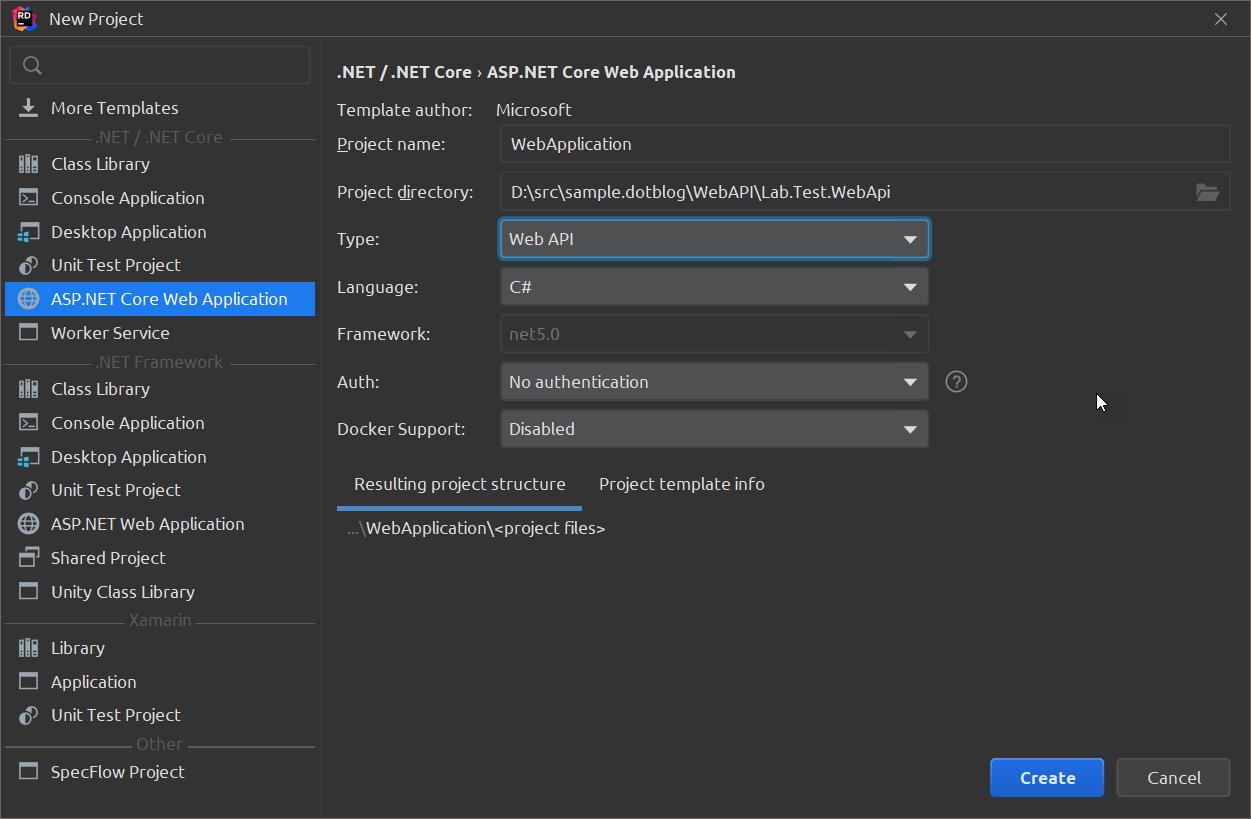Open the Language dropdown set to C#

coord(714,286)
